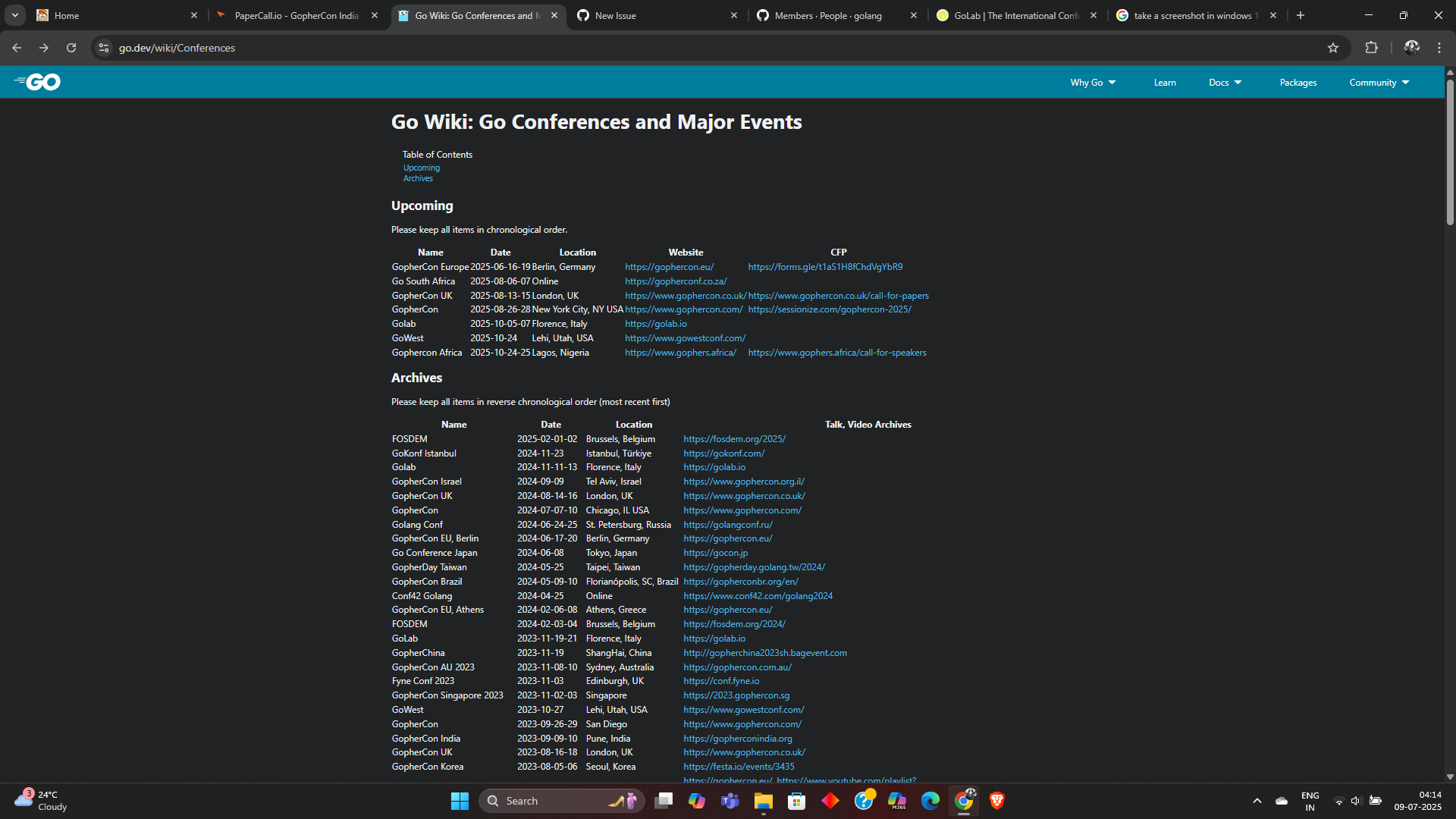Switch to the GoLab conference tab
Image resolution: width=1456 pixels, height=819 pixels.
[1016, 15]
